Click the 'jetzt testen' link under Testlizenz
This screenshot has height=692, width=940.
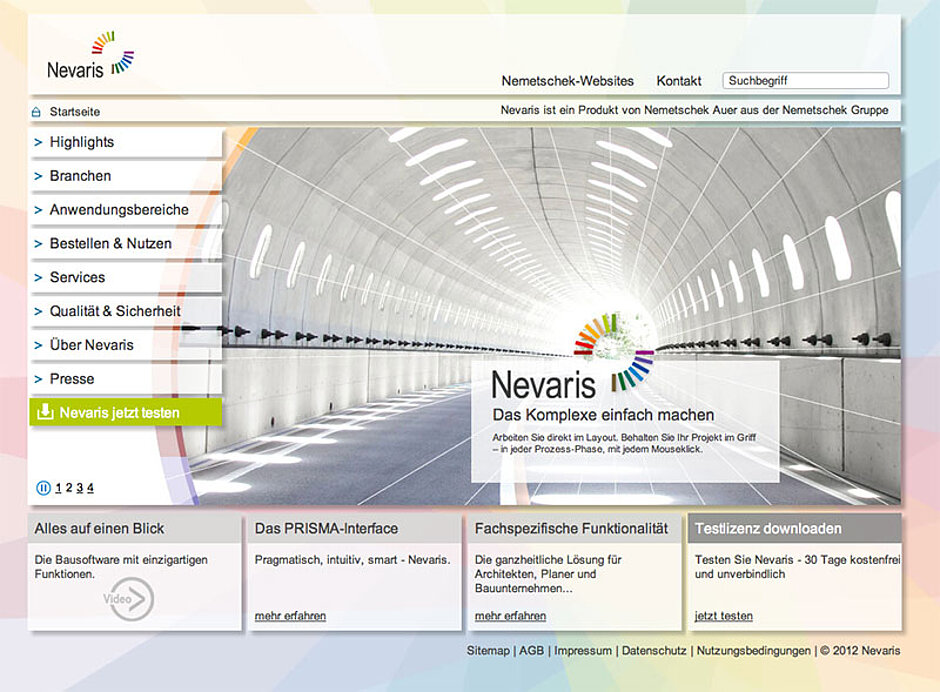pos(723,616)
